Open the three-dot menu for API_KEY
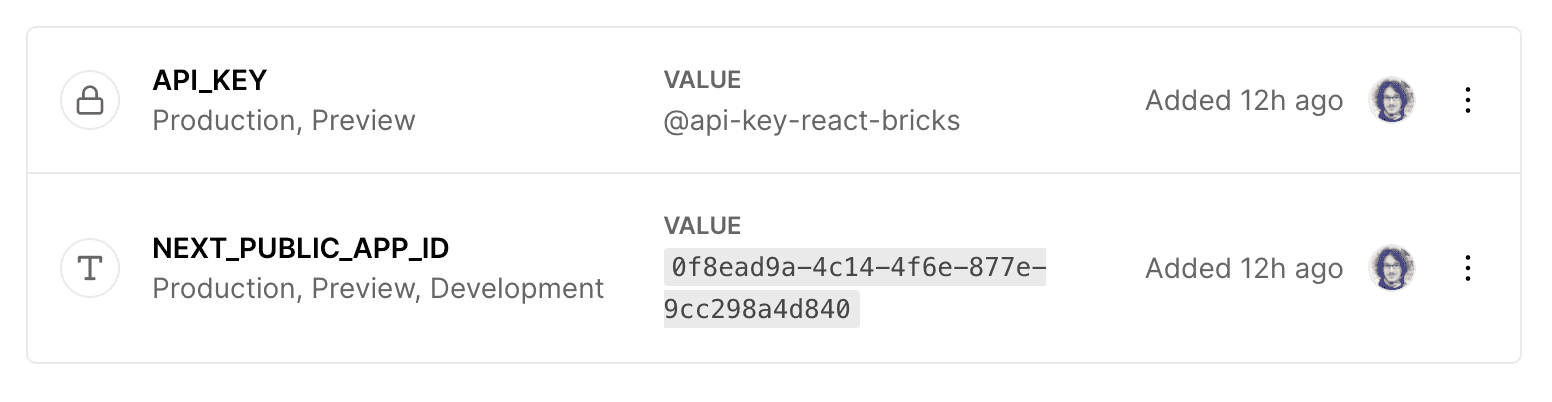 (1467, 100)
